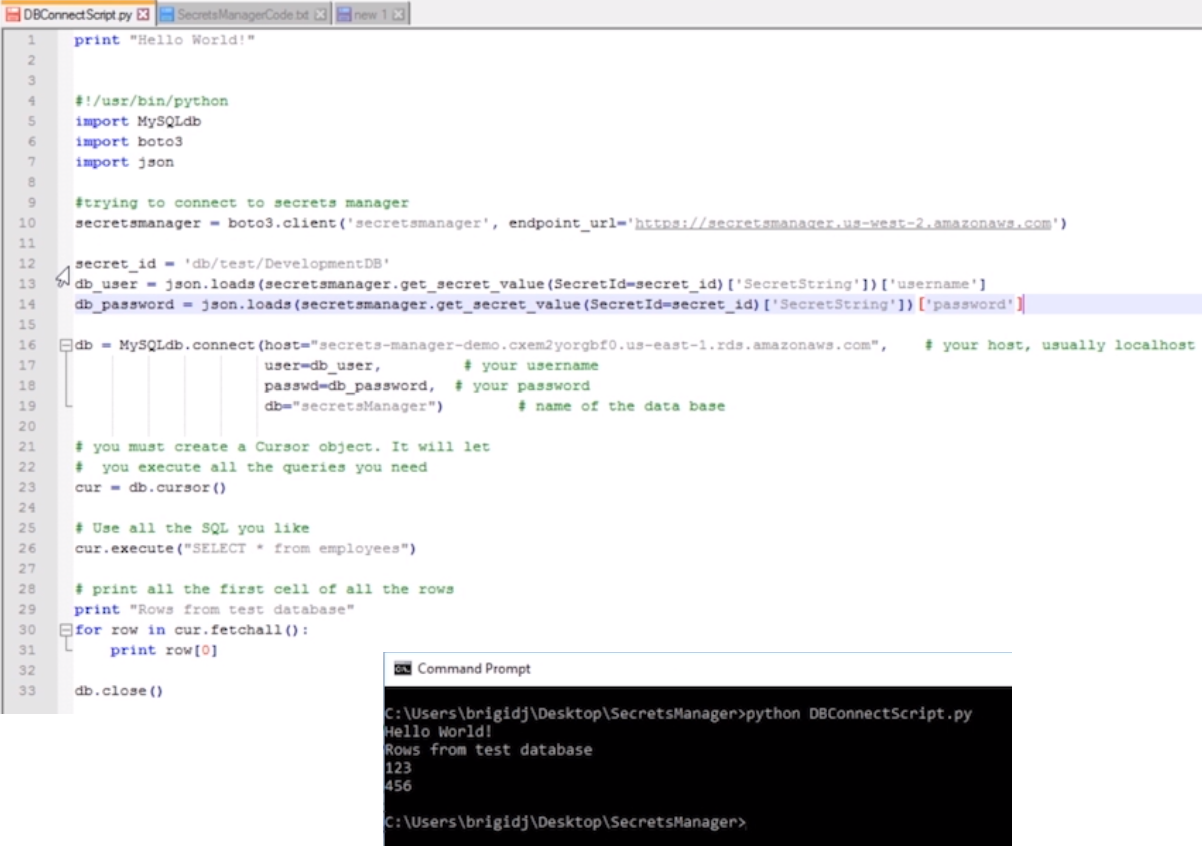The height and width of the screenshot is (846, 1202).
Task: Close DBConnectScript.py using the tab's X icon
Action: [142, 14]
